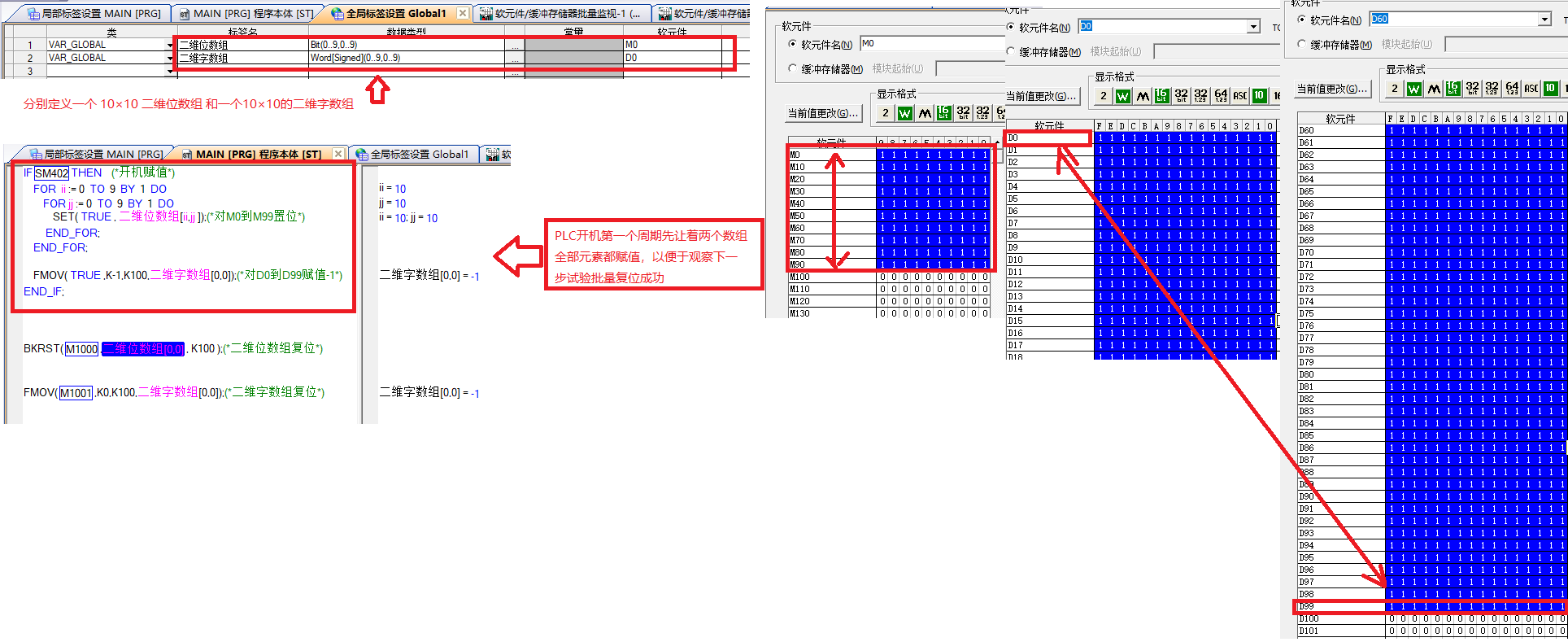
Task: Select 16-bit format icon in D0 monitor panel
Action: 1161,96
